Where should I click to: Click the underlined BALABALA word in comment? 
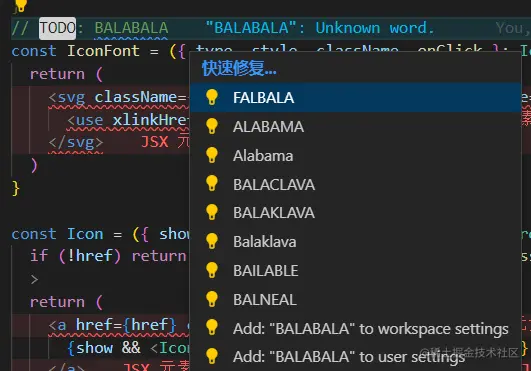pos(131,28)
